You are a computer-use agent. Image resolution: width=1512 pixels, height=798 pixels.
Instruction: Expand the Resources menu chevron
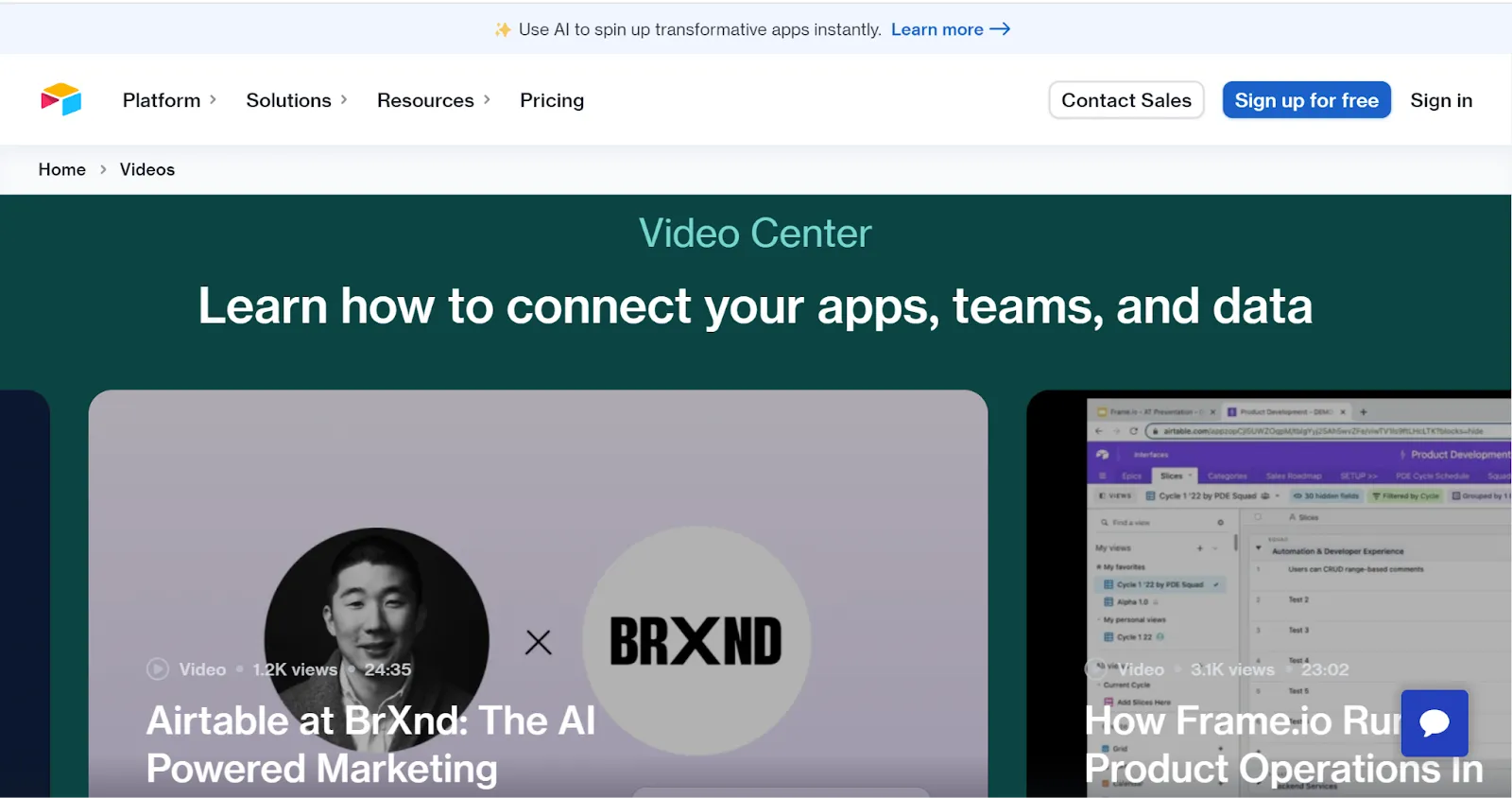[x=487, y=99]
